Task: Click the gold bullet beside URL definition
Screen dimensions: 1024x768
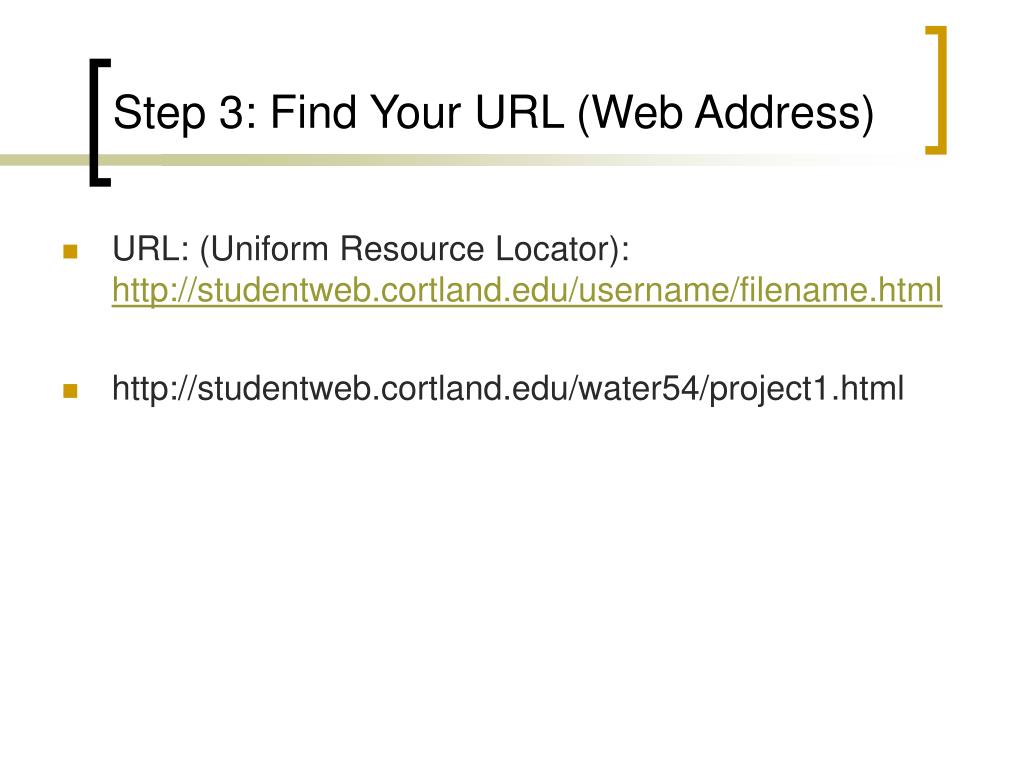Action: tap(71, 251)
